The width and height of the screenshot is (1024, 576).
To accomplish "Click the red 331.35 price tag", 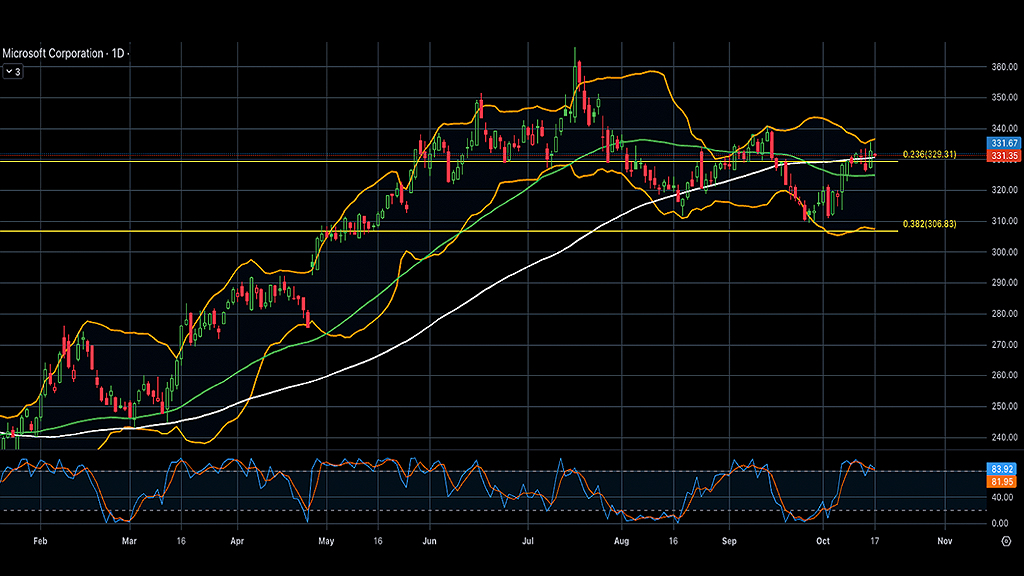I will [x=1004, y=156].
